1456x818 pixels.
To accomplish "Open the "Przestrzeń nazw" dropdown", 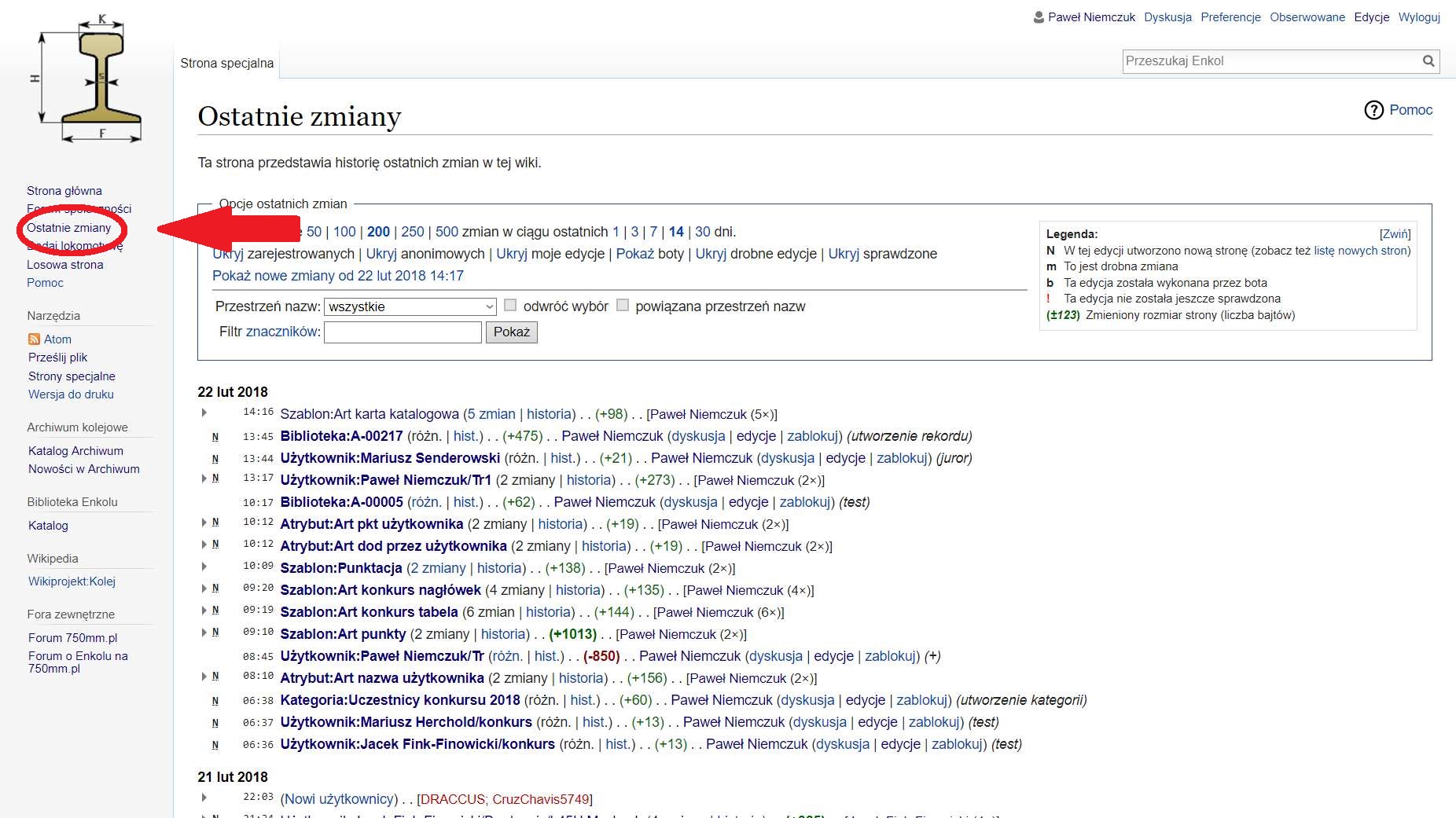I will pos(410,306).
